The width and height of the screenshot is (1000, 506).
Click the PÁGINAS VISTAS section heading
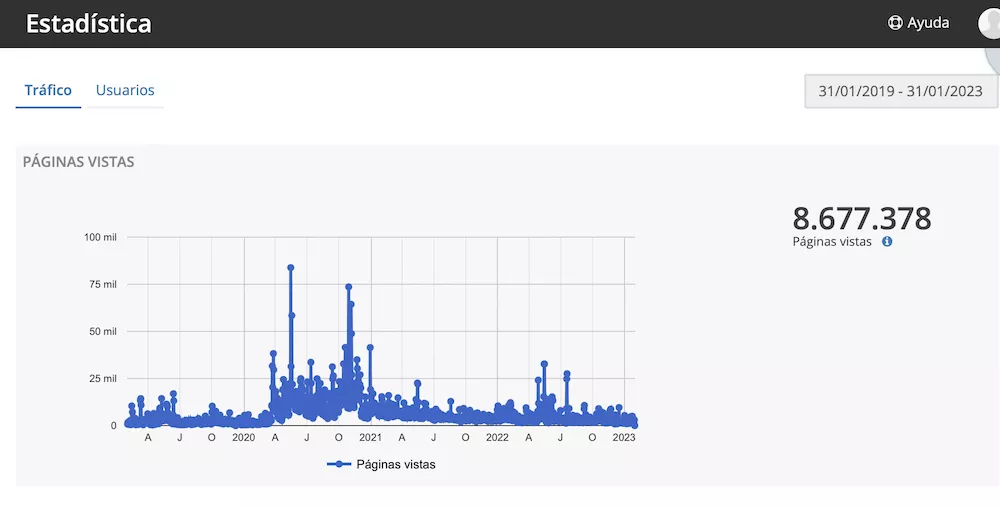tap(78, 162)
